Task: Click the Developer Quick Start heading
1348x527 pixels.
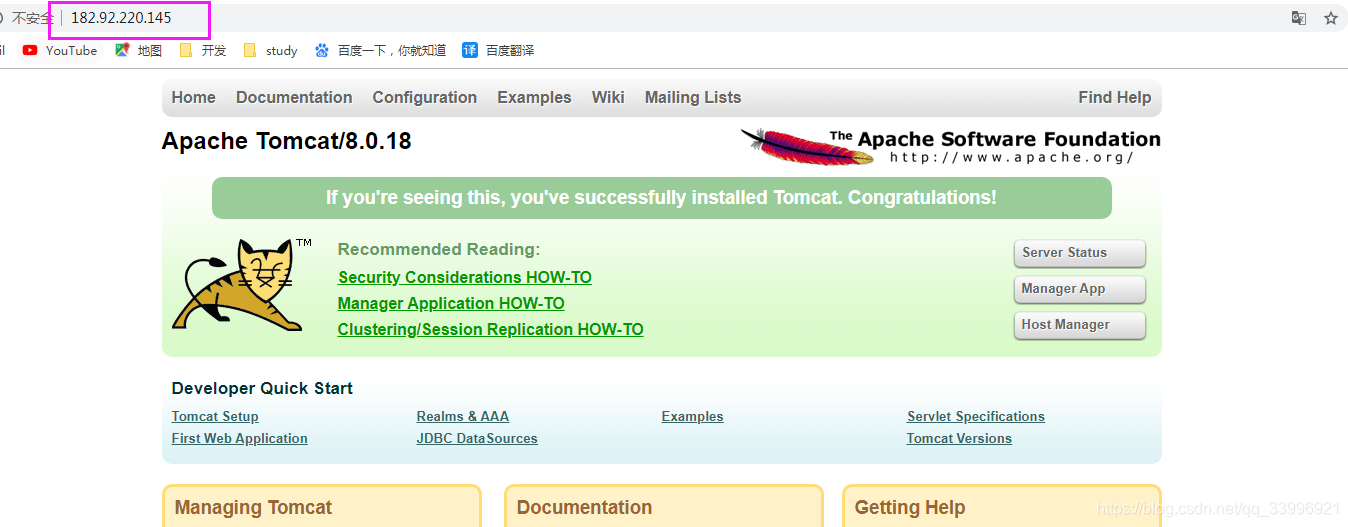Action: coord(262,388)
